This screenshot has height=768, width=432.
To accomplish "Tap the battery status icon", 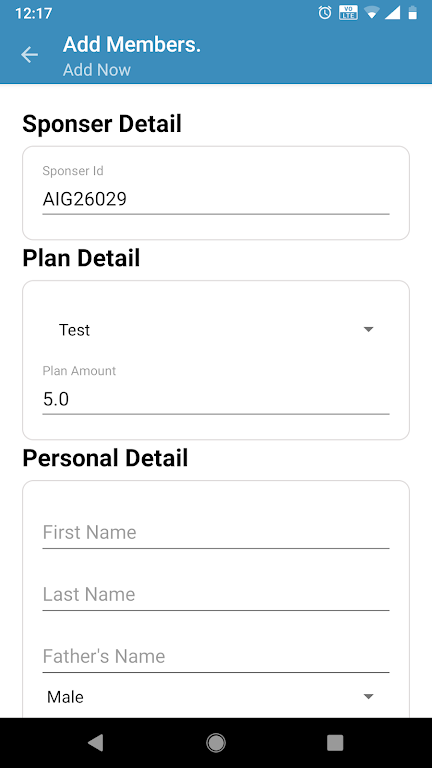I will [413, 13].
